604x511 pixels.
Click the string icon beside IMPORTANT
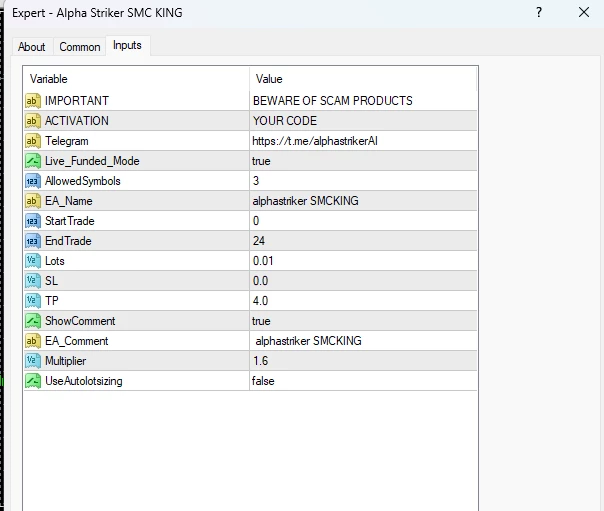33,101
